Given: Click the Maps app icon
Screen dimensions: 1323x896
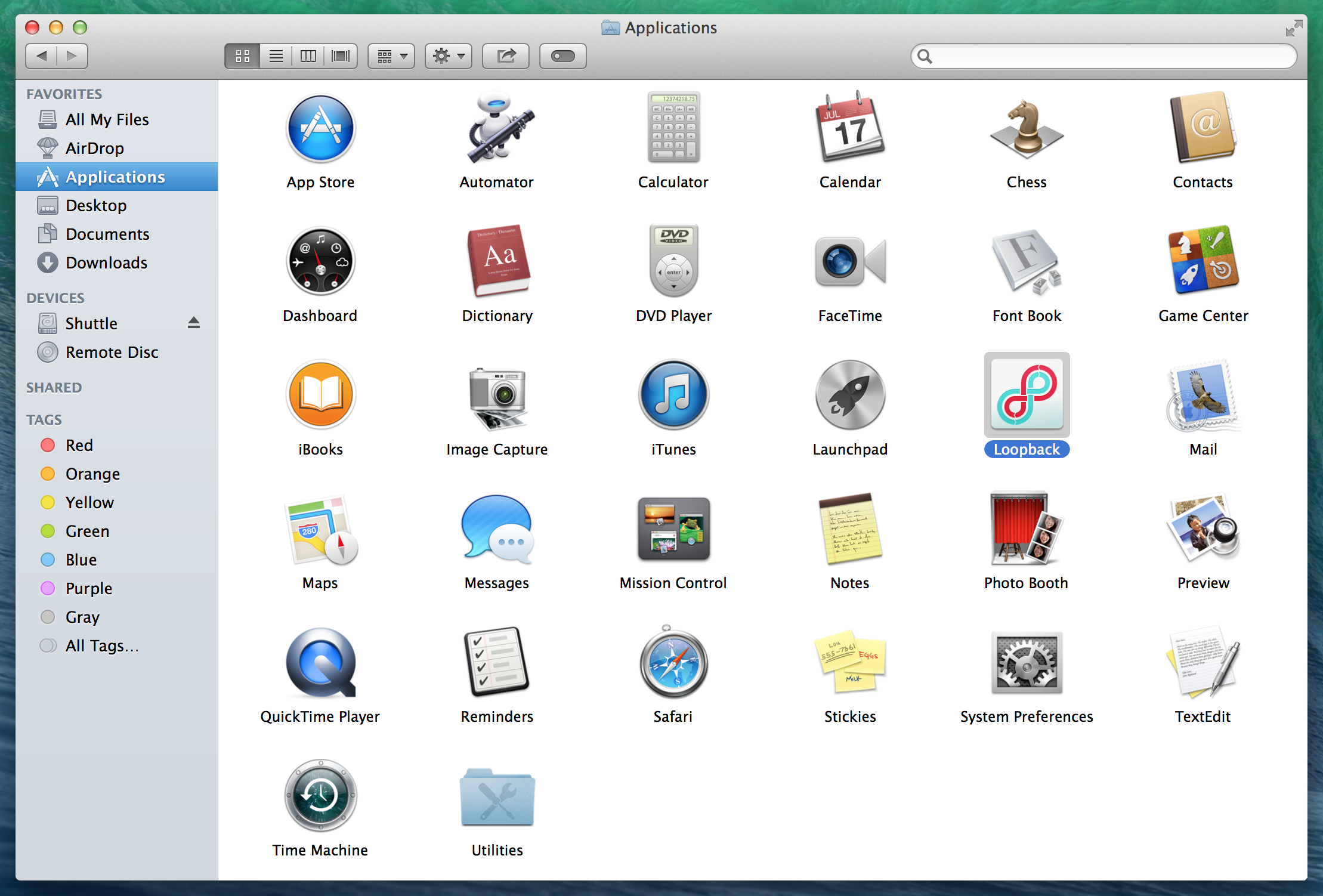Looking at the screenshot, I should point(322,529).
